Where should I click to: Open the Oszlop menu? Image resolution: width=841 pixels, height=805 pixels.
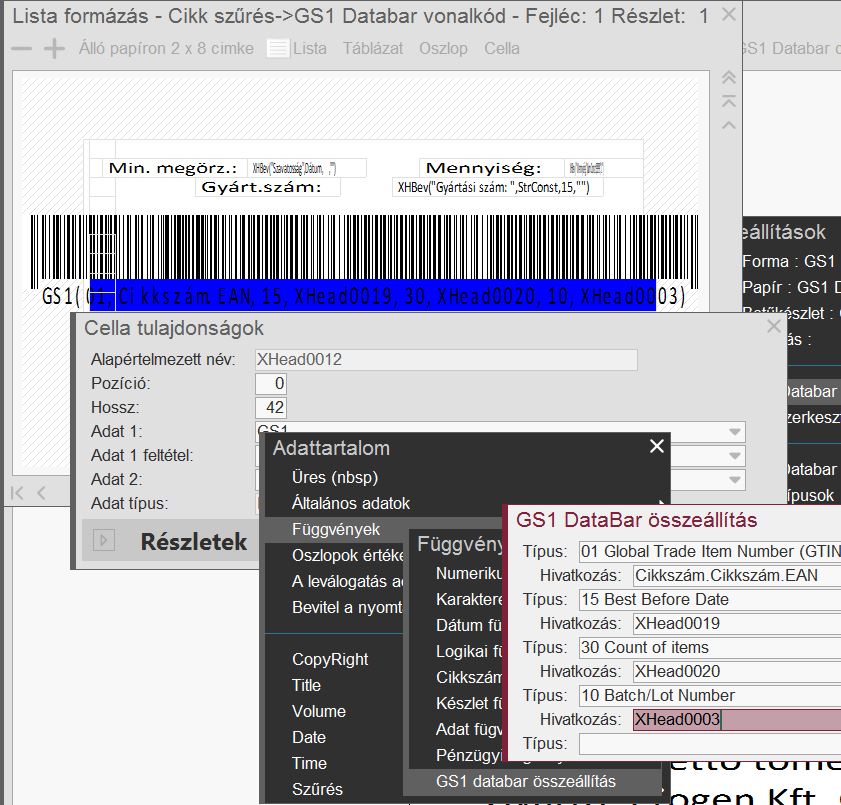tap(443, 49)
